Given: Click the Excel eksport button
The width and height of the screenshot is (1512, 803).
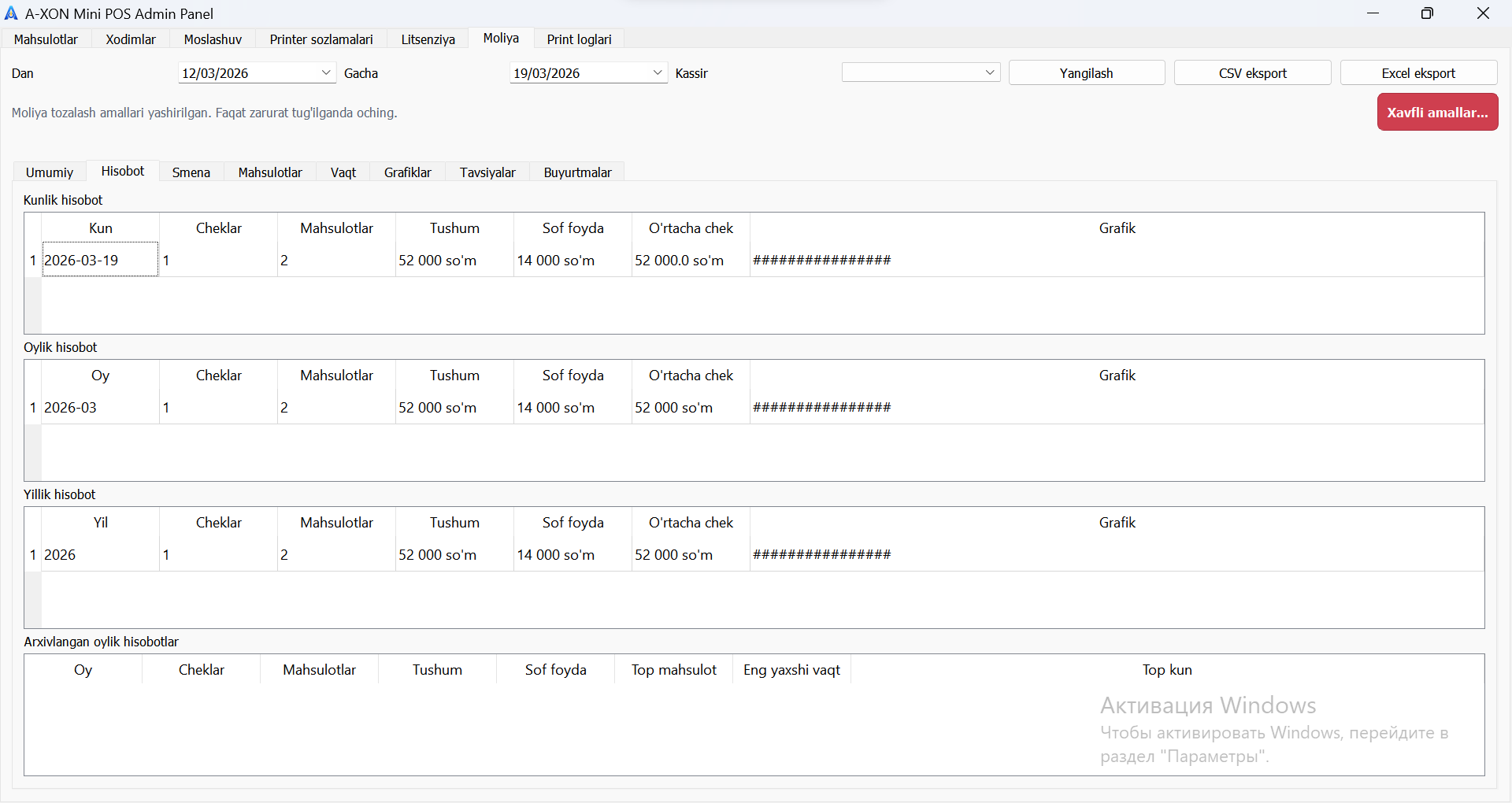Looking at the screenshot, I should click(1418, 73).
